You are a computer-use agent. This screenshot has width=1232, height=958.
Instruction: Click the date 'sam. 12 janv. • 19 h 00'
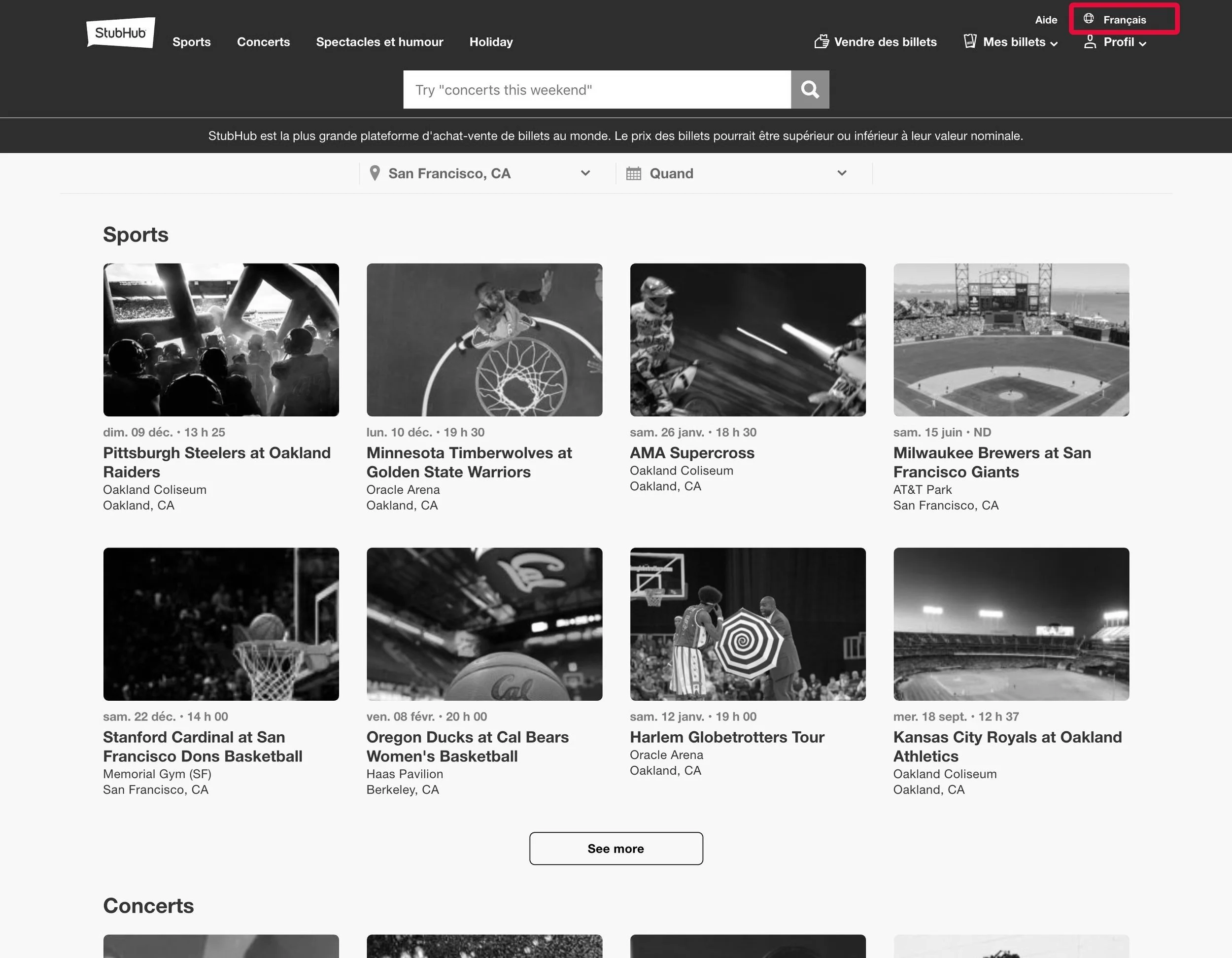coord(693,717)
